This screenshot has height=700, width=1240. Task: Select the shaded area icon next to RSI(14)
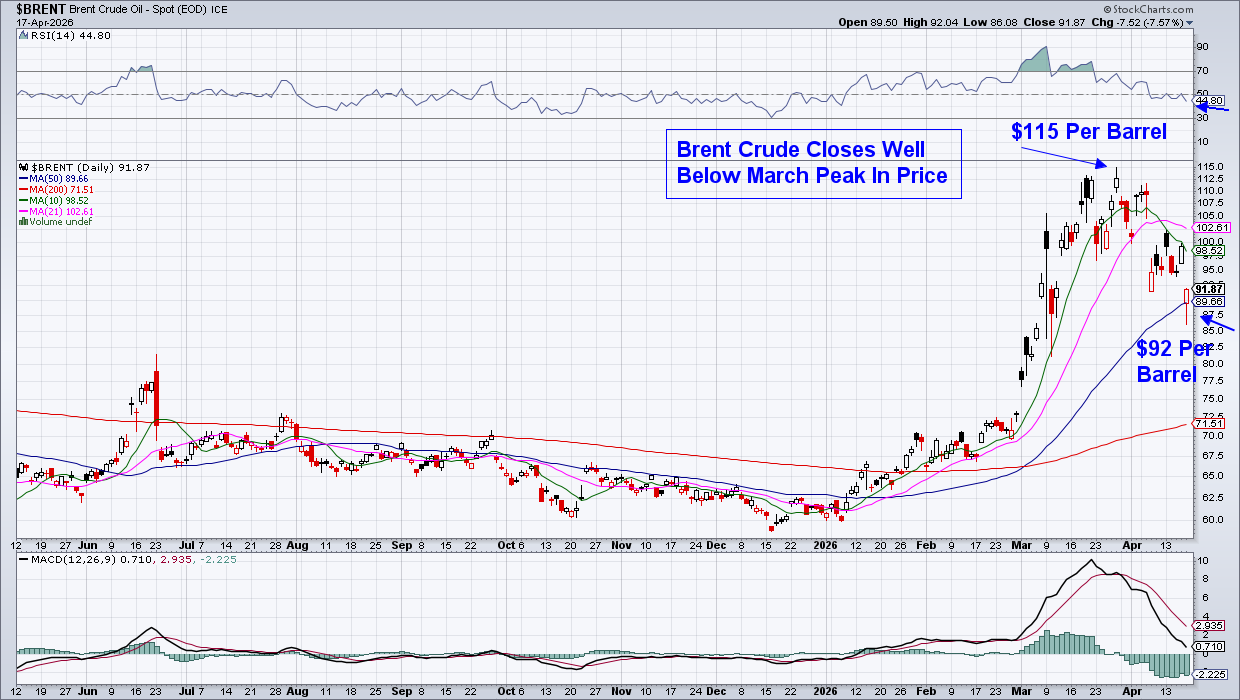point(22,35)
